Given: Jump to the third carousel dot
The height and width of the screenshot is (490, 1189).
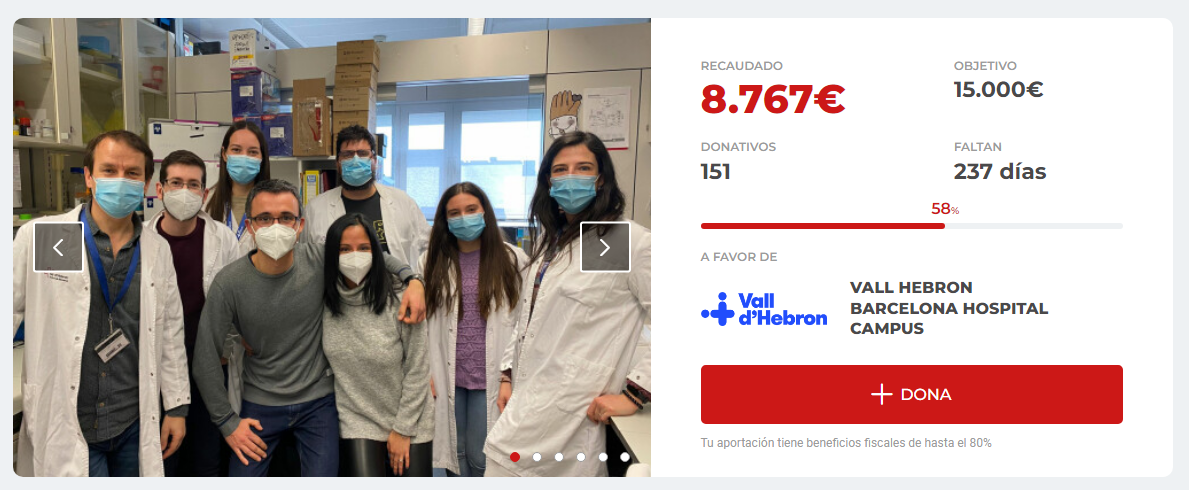Looking at the screenshot, I should pos(559,457).
